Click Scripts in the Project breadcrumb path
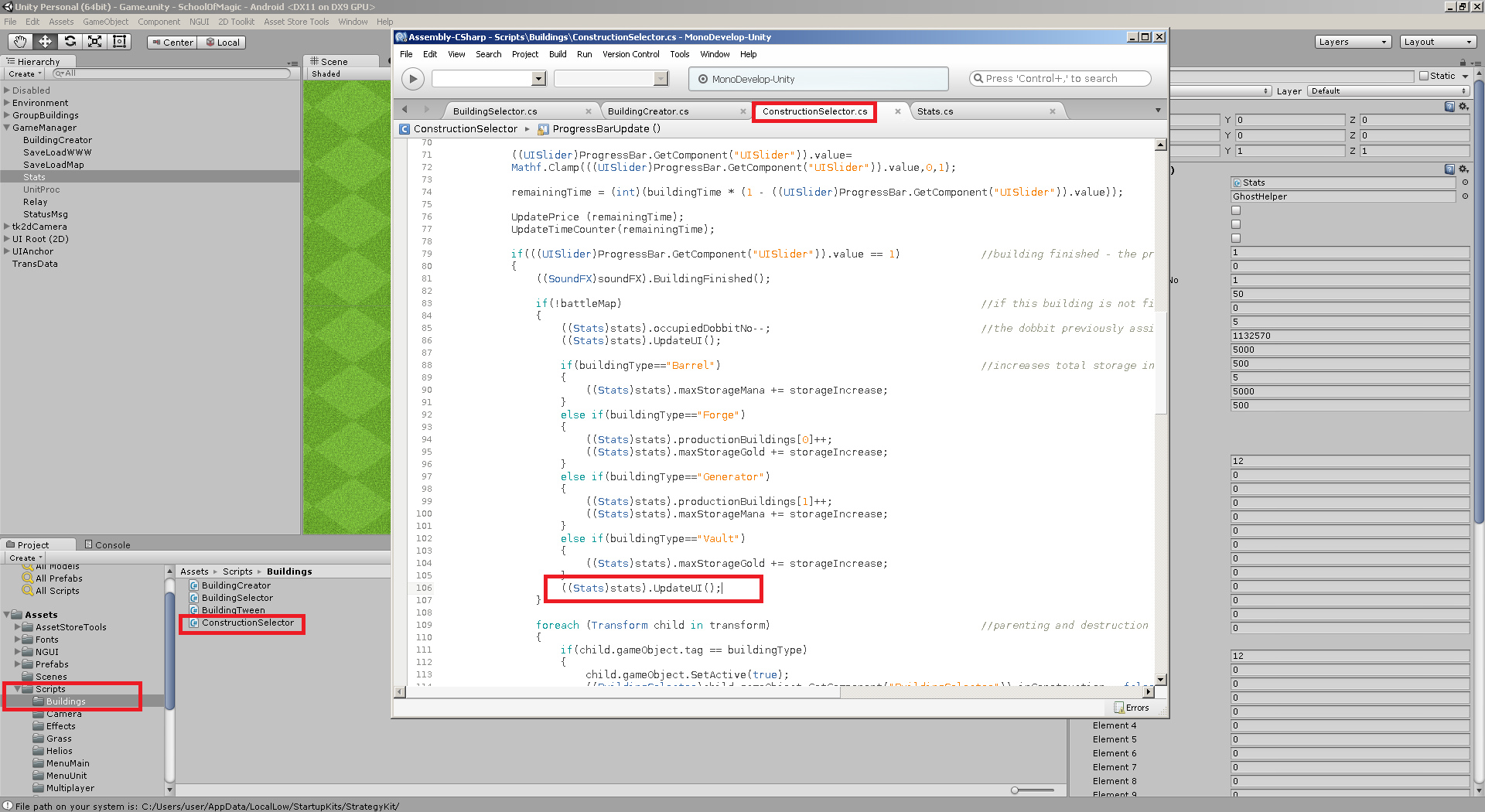The height and width of the screenshot is (812, 1485). click(237, 571)
